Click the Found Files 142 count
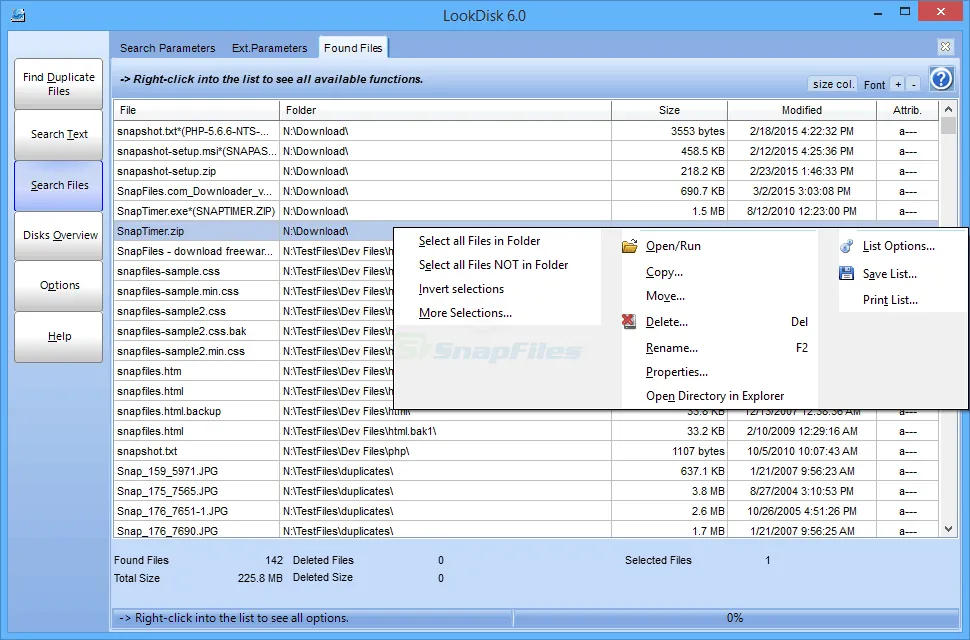Screen dimensions: 970x640 (274, 560)
